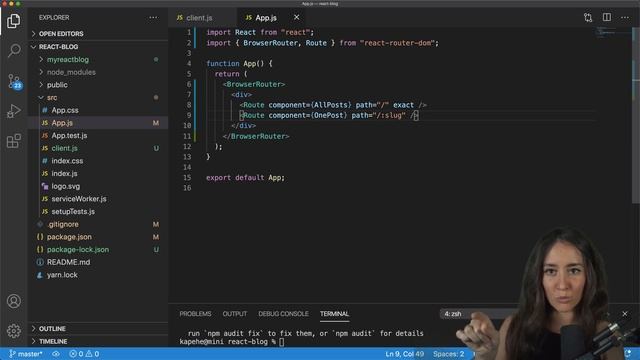
Task: Open the Explorer view in activity bar
Action: (13, 21)
